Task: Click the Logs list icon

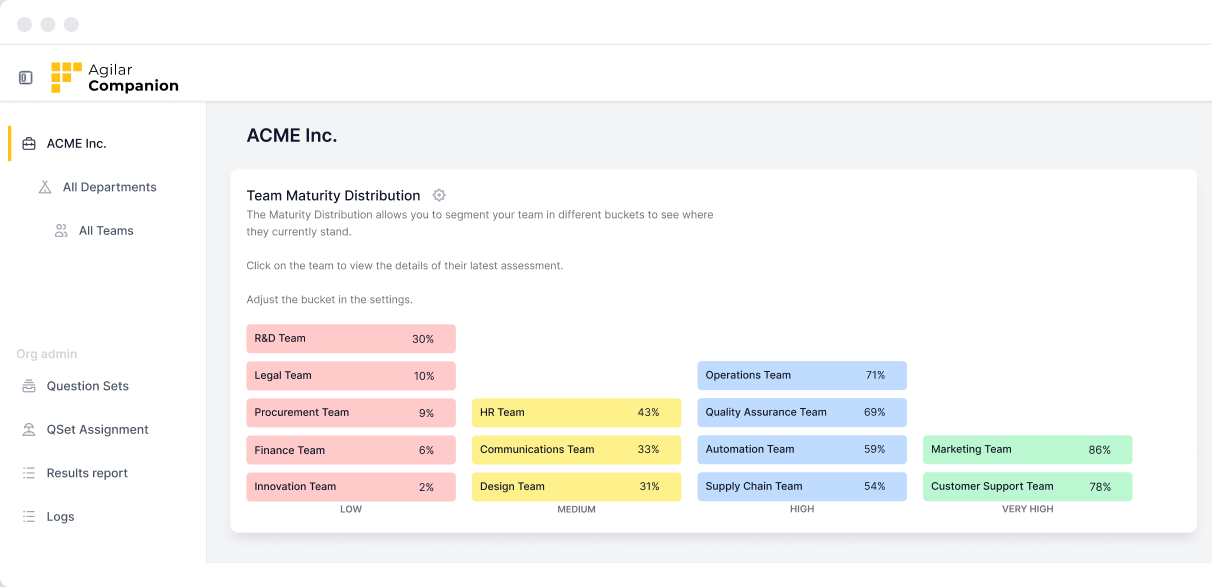Action: [x=29, y=517]
